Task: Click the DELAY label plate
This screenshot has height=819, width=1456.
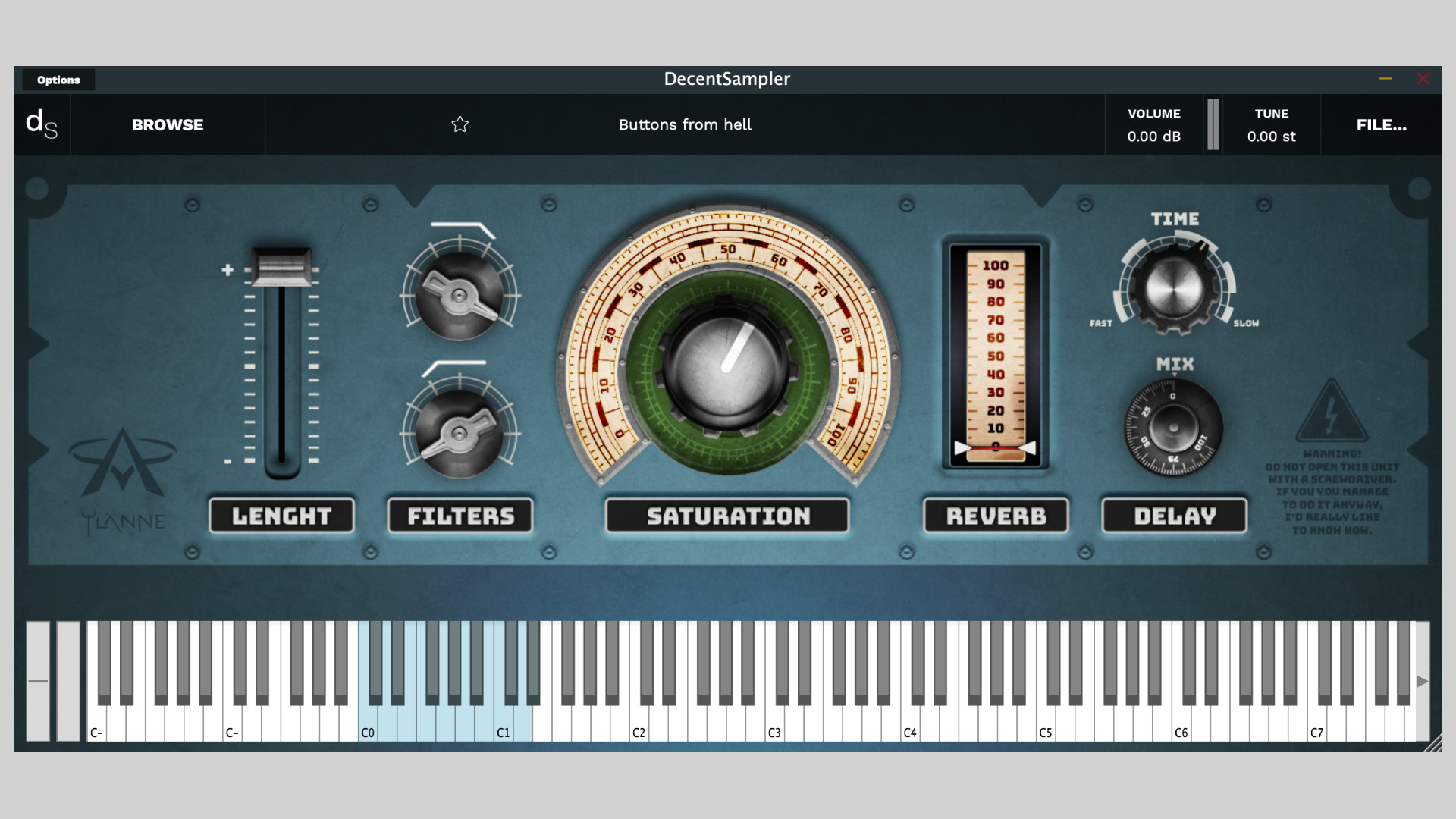Action: coord(1175,516)
